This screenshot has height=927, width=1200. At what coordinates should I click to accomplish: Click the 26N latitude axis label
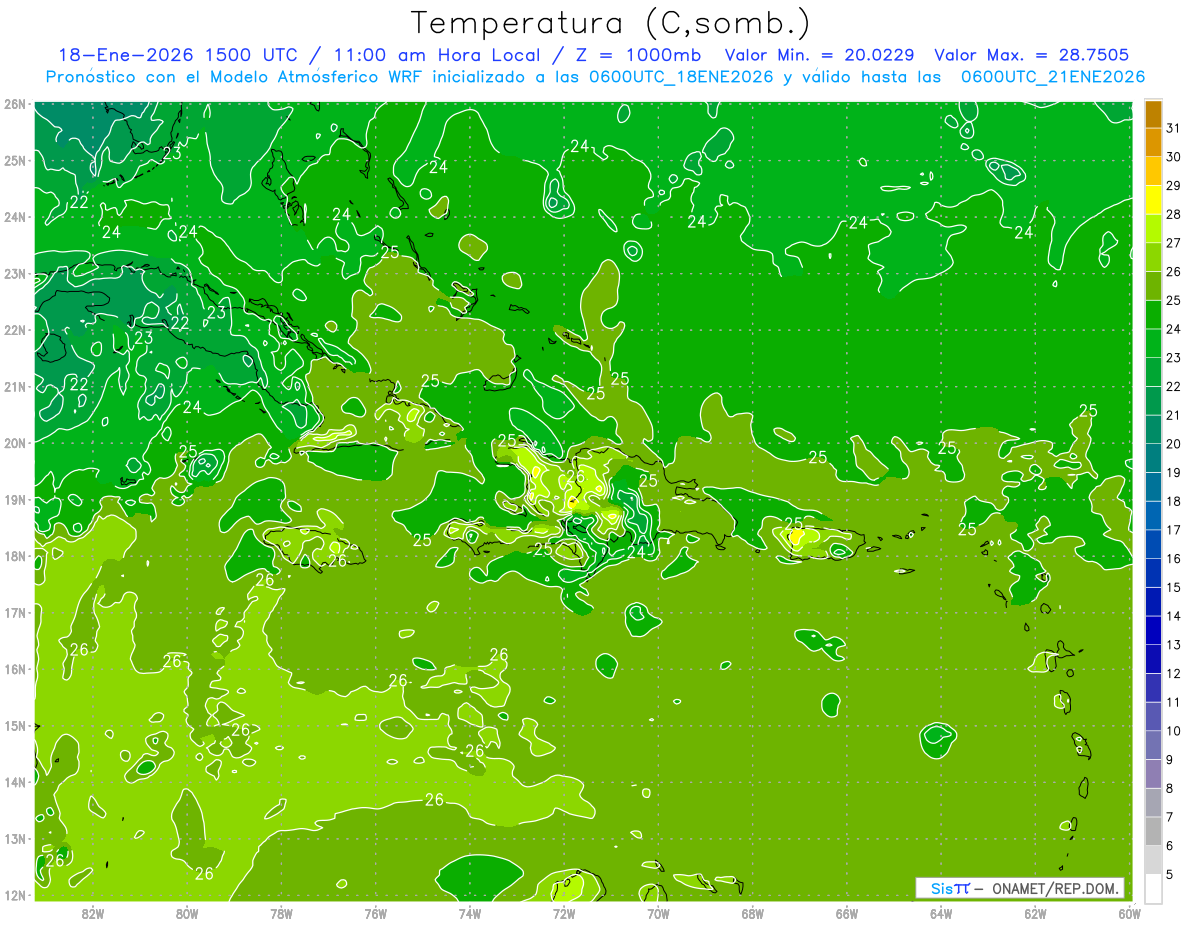coord(15,104)
